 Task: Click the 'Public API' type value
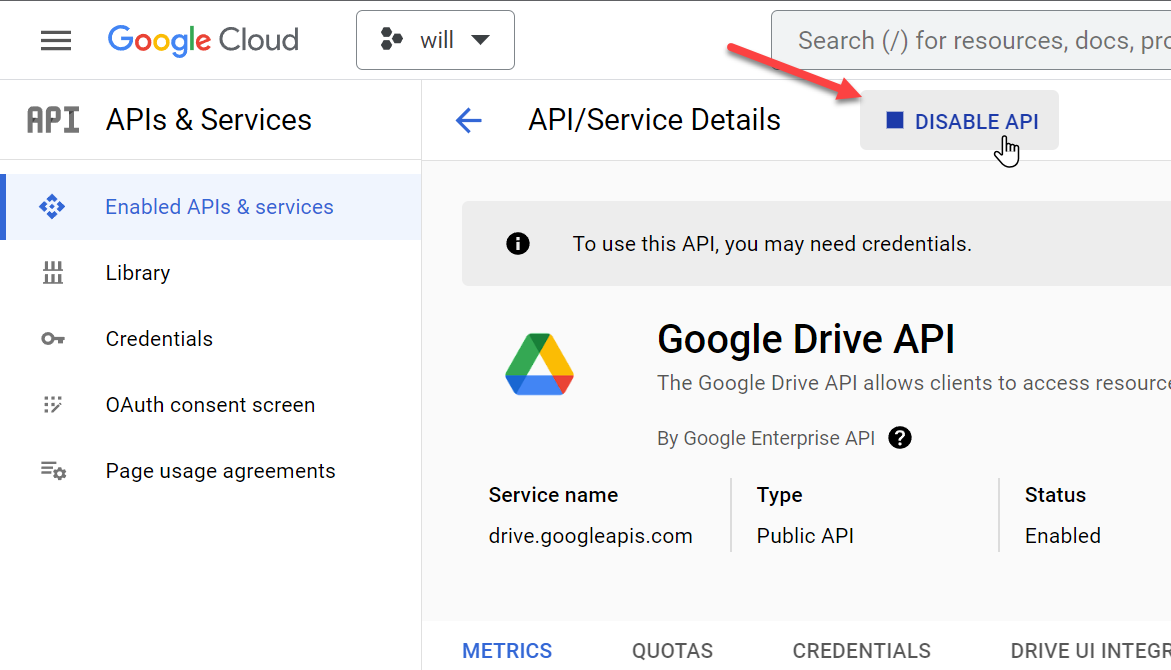(805, 536)
